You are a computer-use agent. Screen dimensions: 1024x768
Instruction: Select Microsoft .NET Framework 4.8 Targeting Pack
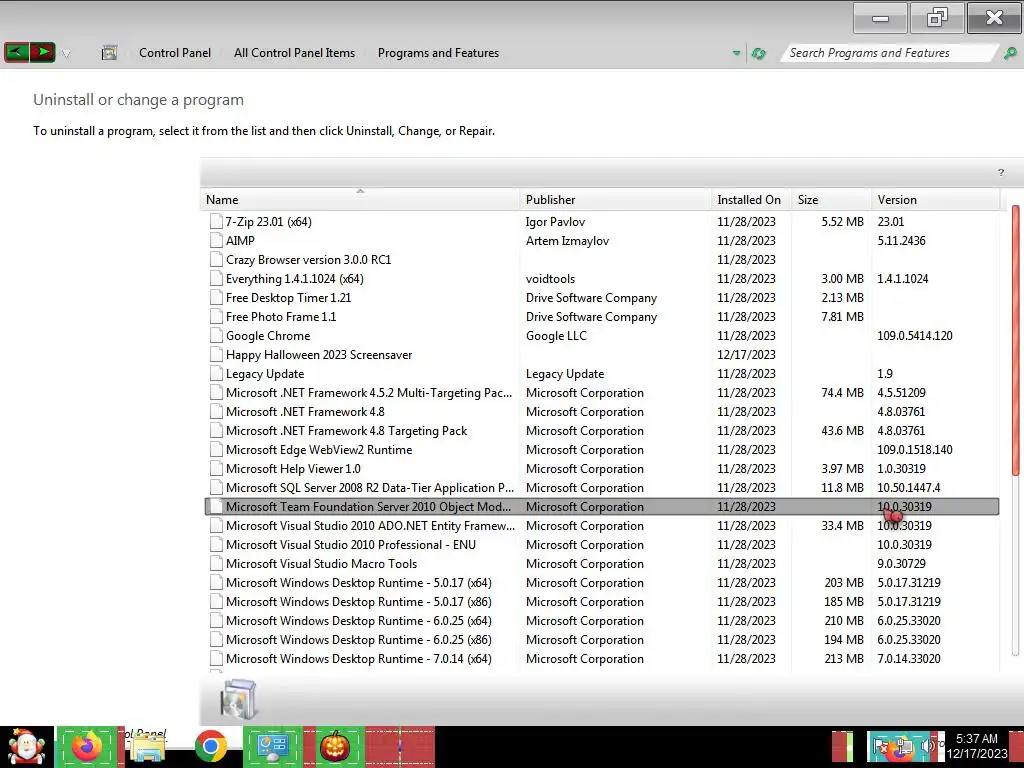[601, 430]
